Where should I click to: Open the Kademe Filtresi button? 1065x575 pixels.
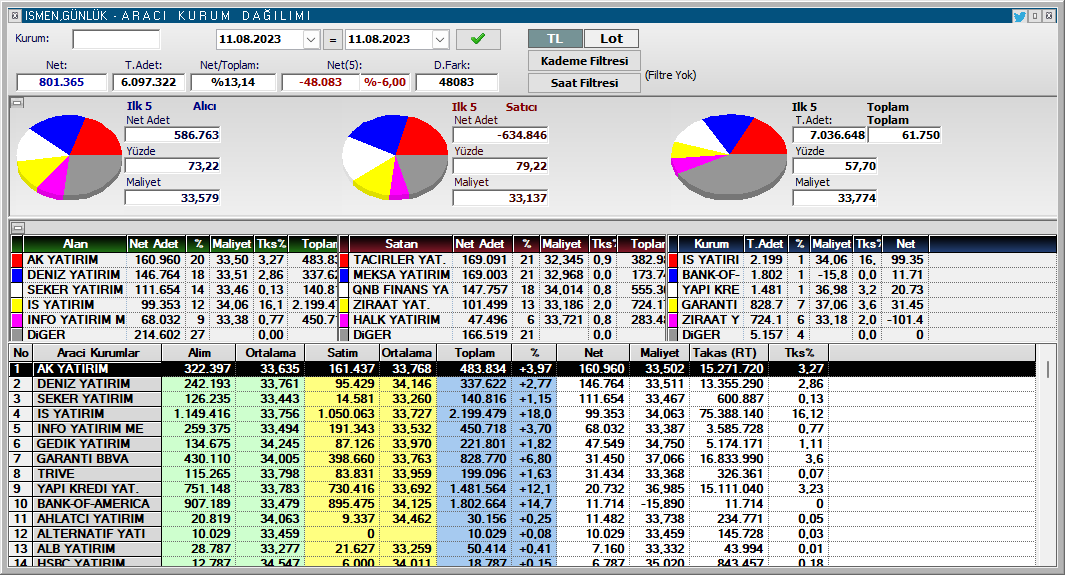click(x=584, y=61)
